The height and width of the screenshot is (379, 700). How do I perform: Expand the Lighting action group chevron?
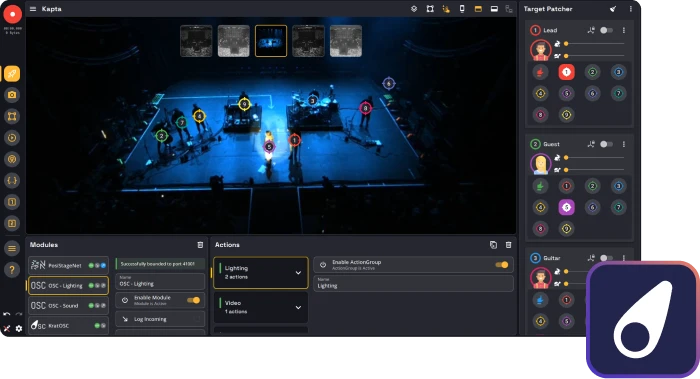(x=298, y=273)
